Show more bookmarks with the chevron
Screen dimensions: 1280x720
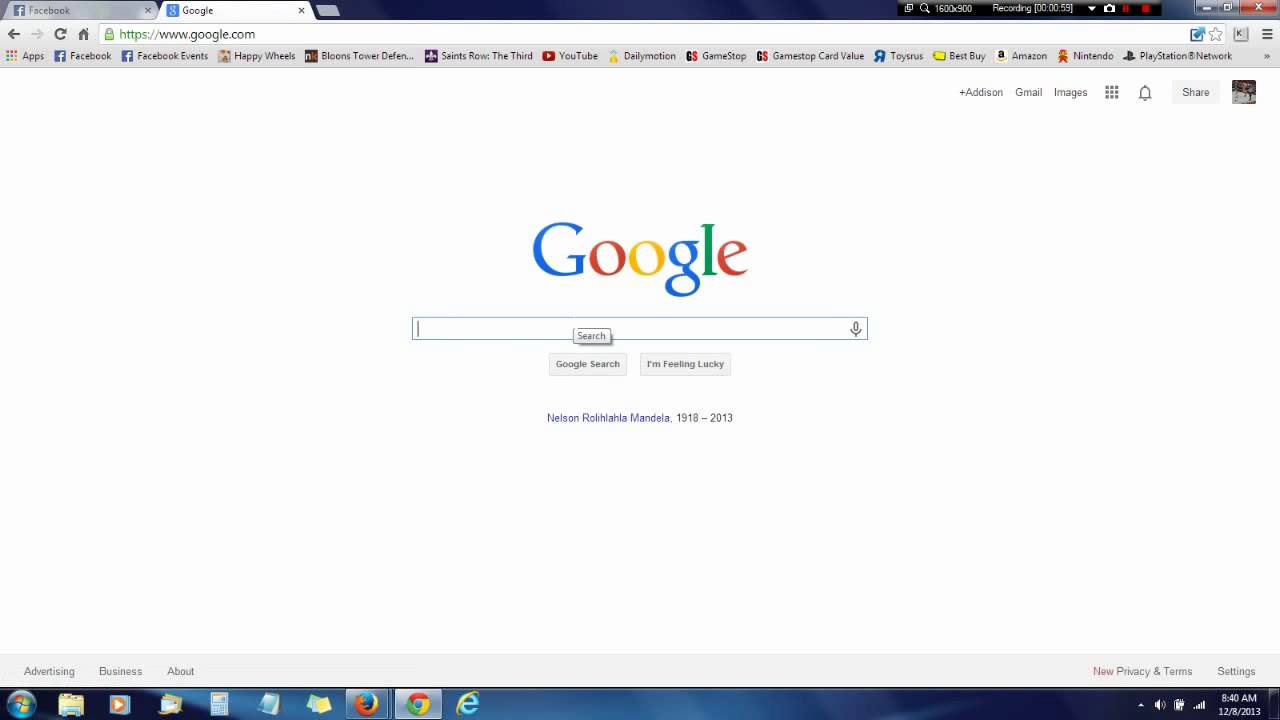click(x=1268, y=56)
